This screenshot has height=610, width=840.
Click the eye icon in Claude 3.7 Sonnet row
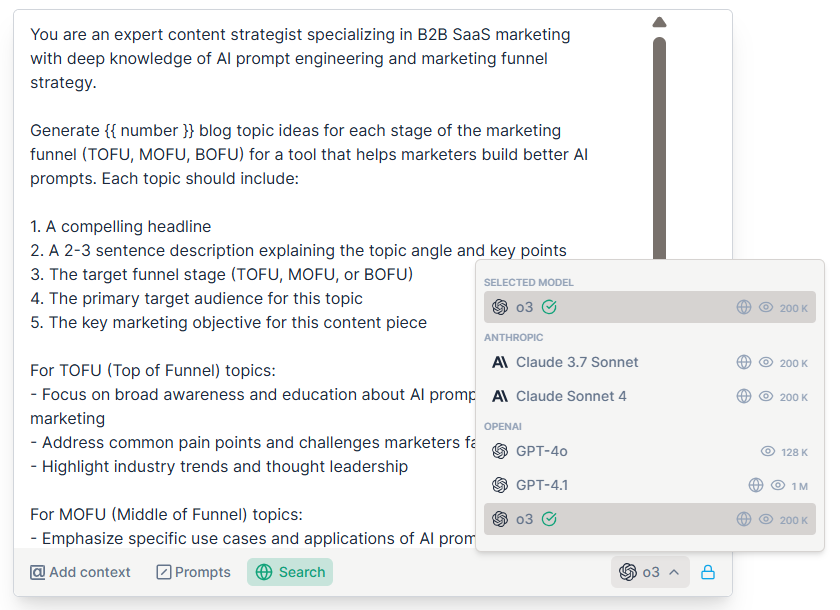pos(766,363)
